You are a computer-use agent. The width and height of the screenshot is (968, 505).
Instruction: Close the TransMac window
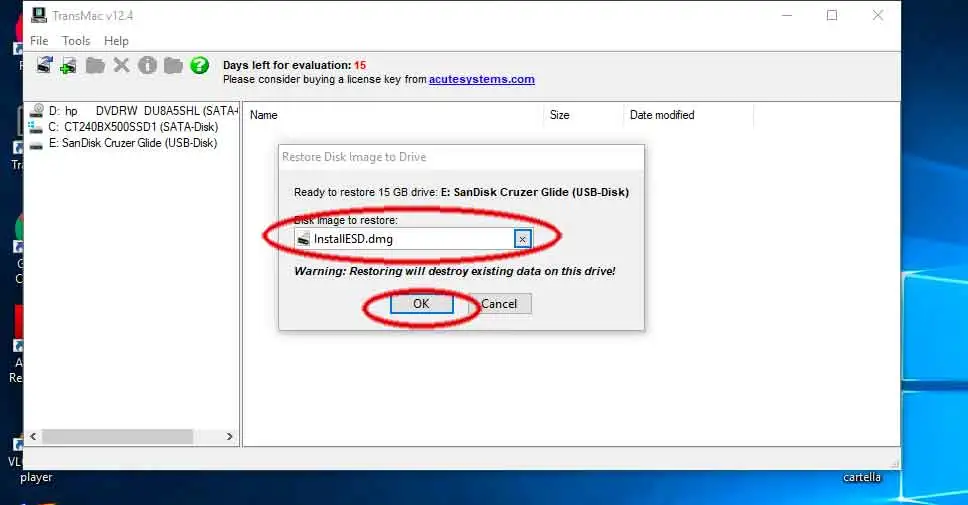(878, 15)
